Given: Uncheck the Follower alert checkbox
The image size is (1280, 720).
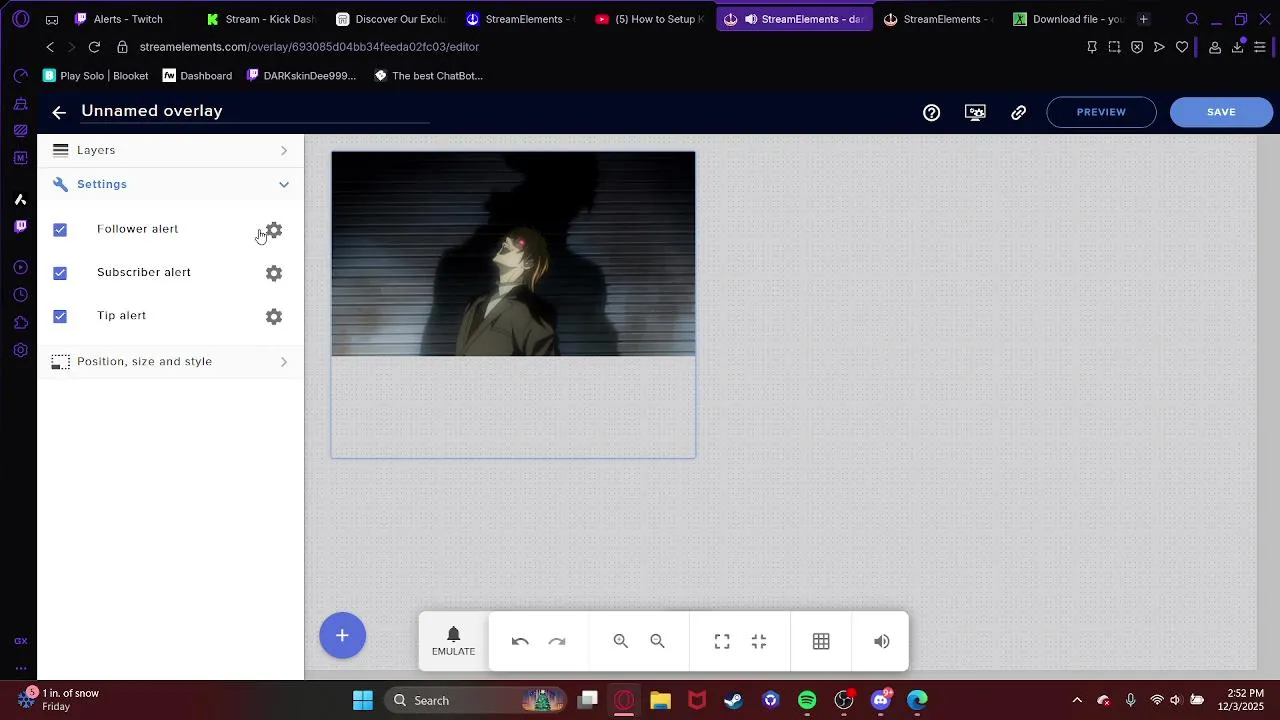Looking at the screenshot, I should pyautogui.click(x=60, y=230).
